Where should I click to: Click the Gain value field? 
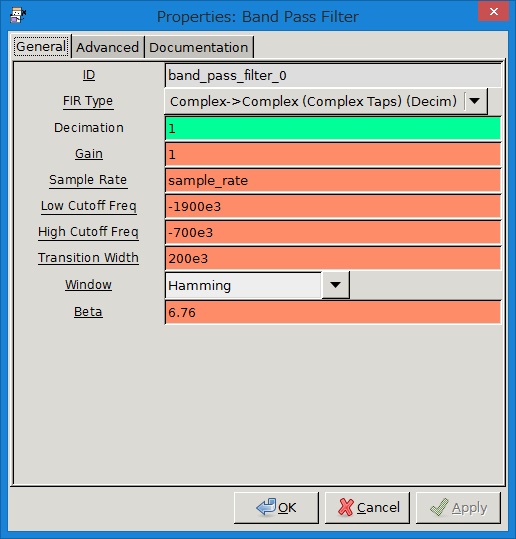pyautogui.click(x=333, y=155)
